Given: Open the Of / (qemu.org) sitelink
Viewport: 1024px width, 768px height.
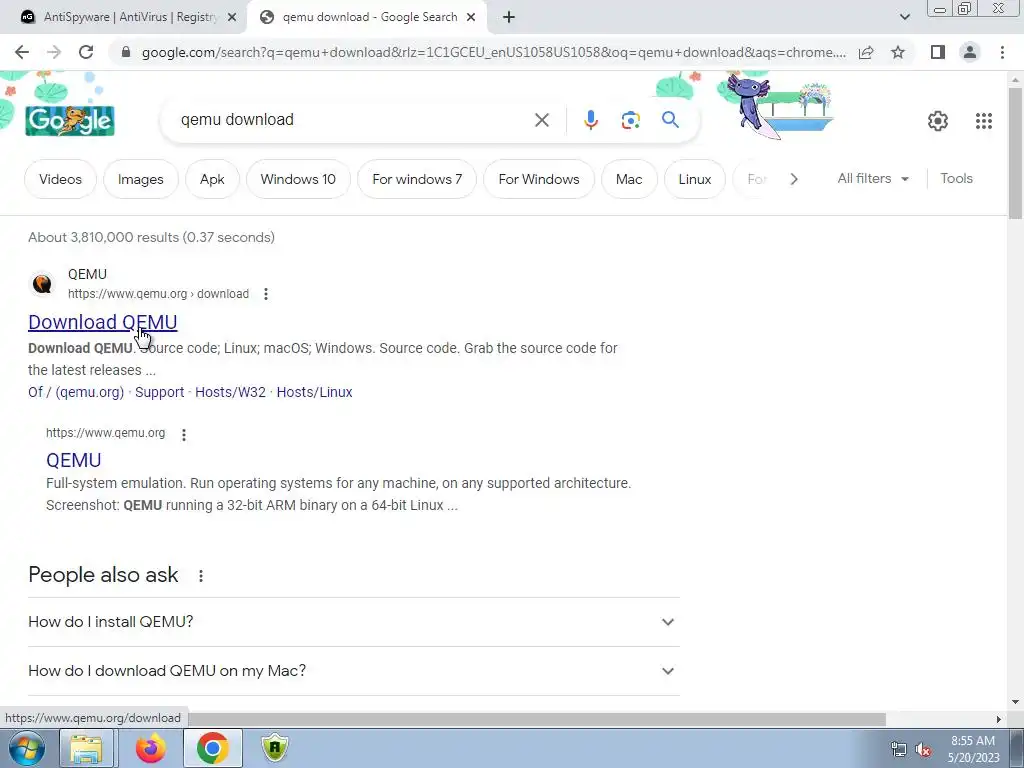Looking at the screenshot, I should (76, 392).
